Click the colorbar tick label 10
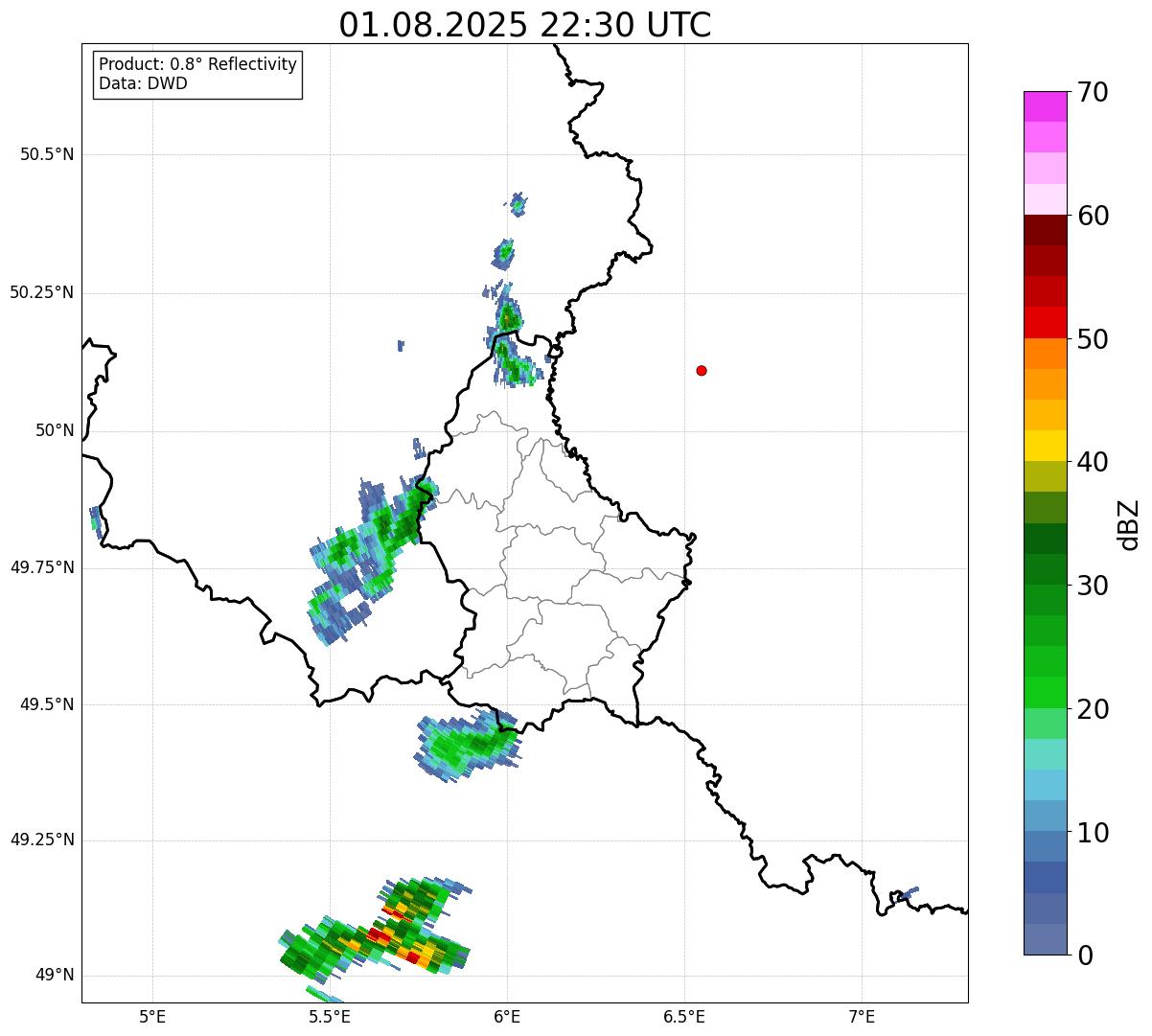This screenshot has height=1036, width=1152. [x=1093, y=833]
